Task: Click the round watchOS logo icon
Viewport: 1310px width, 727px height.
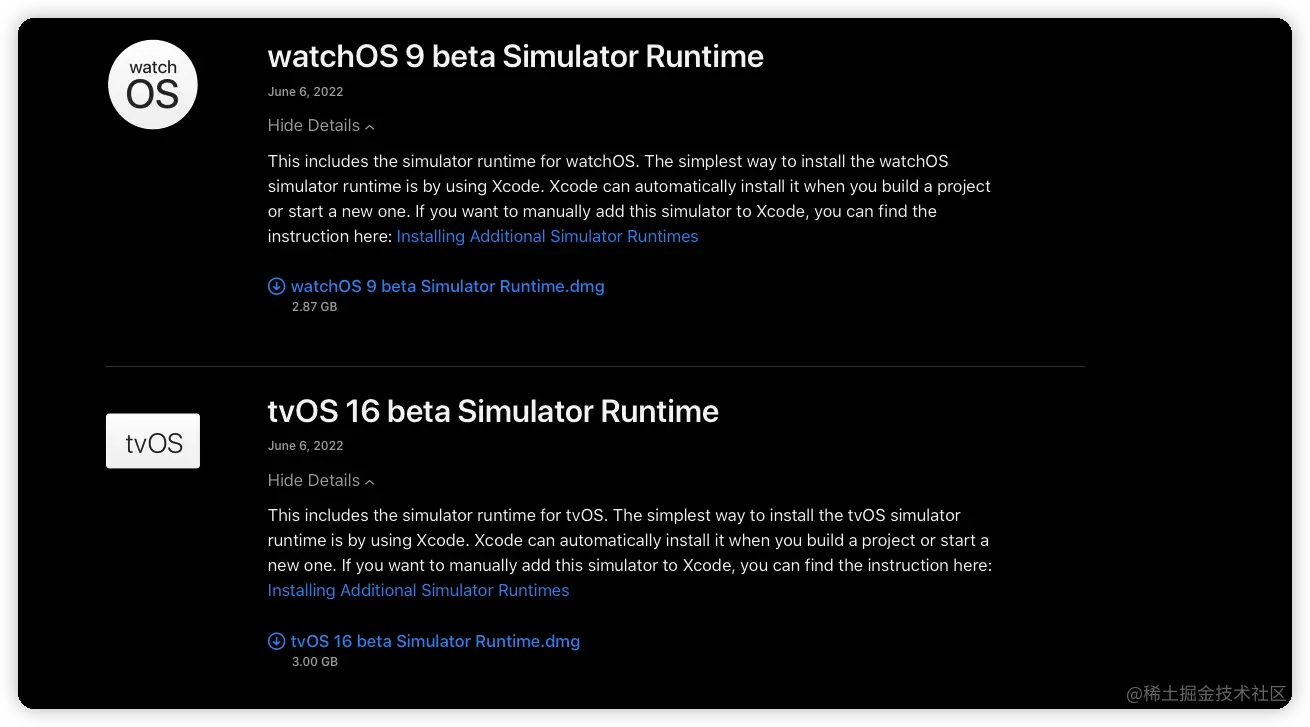Action: click(153, 85)
